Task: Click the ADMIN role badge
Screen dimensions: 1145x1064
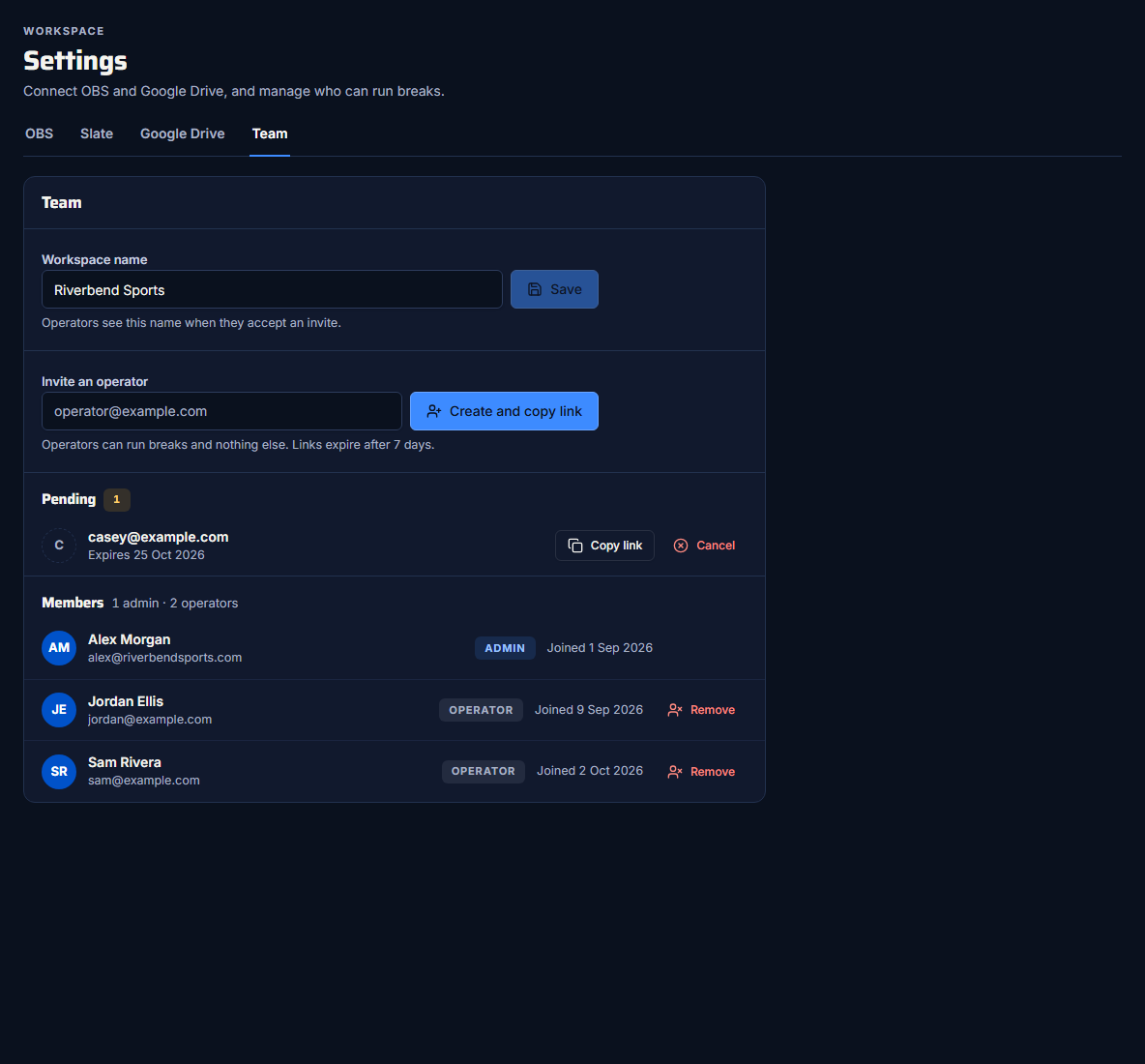Action: pos(505,648)
